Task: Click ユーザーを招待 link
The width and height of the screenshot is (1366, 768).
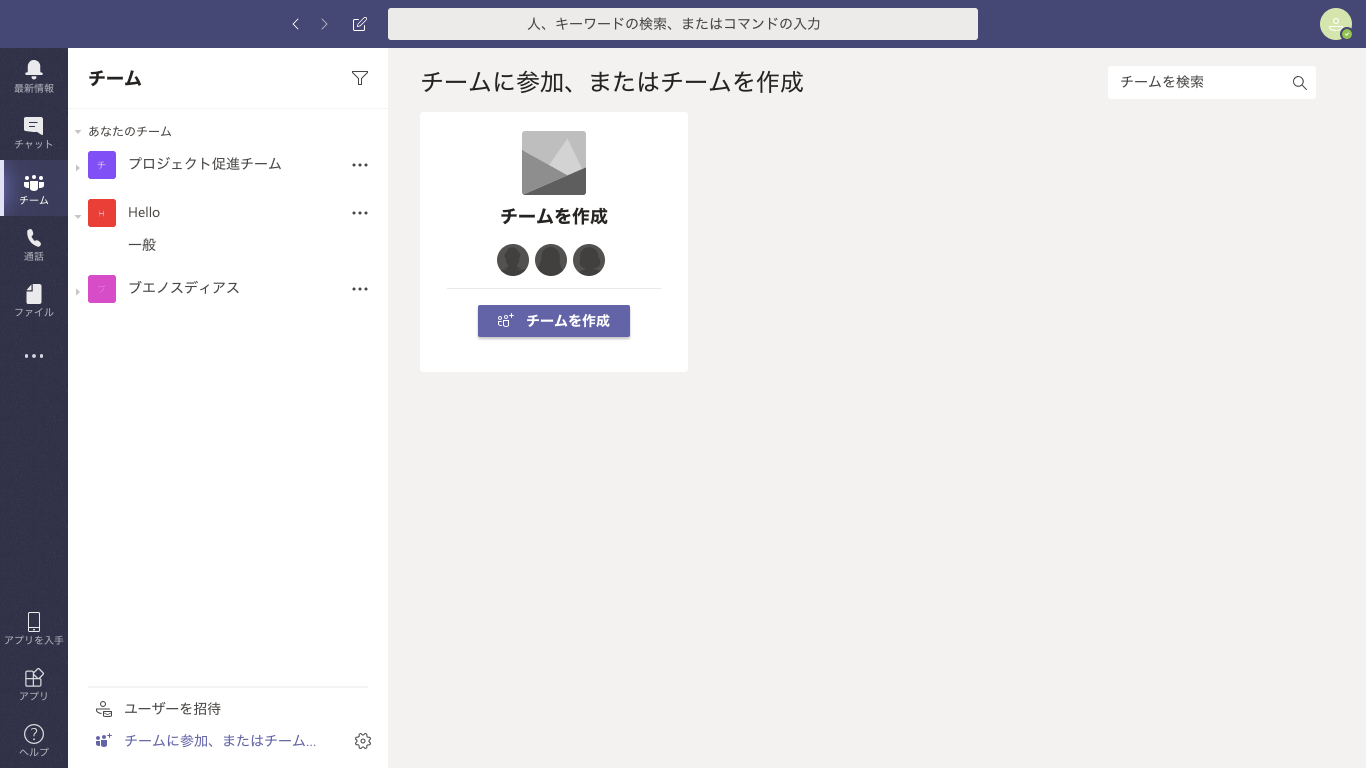Action: pos(172,709)
